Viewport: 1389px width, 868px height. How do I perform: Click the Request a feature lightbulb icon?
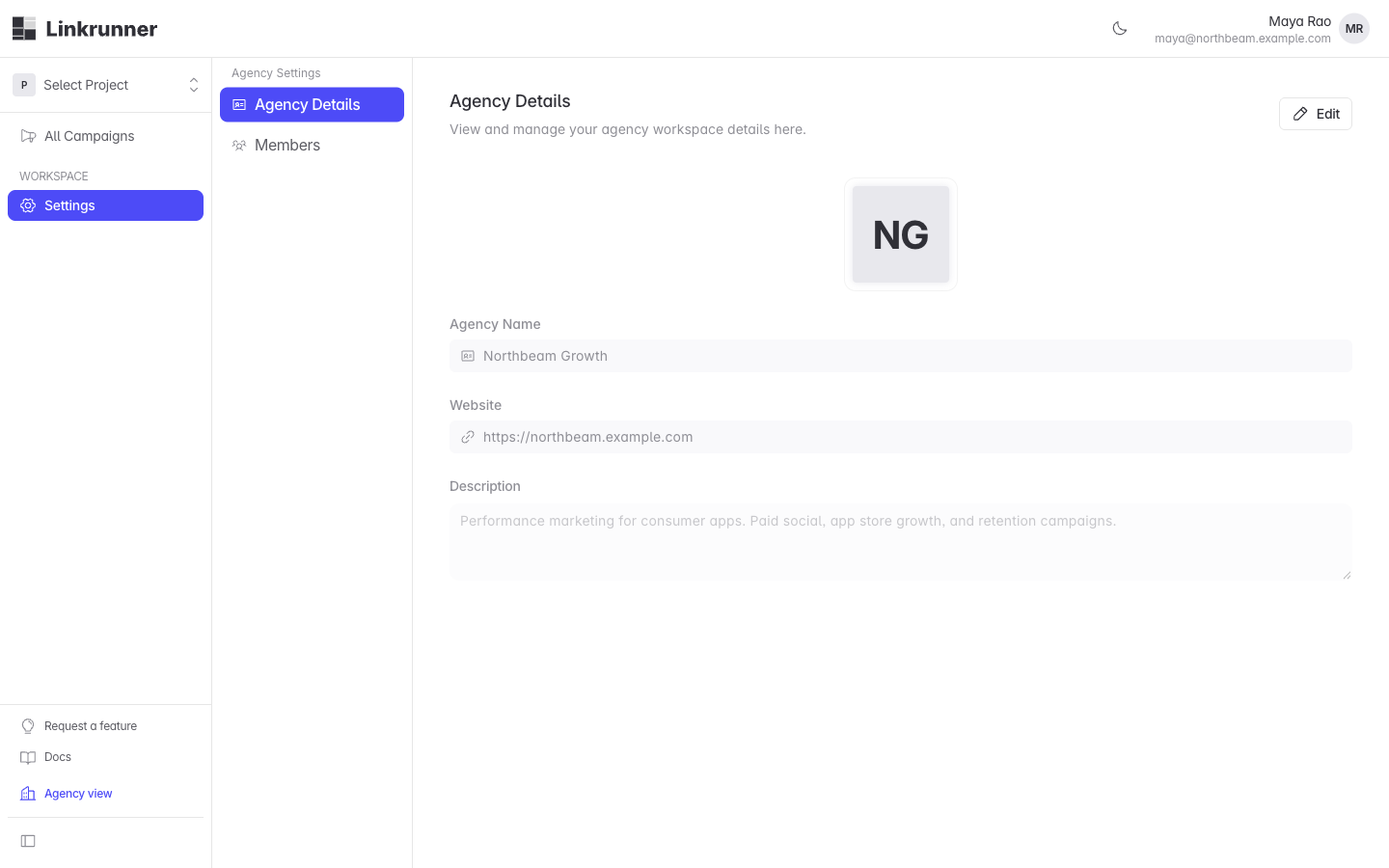(28, 726)
